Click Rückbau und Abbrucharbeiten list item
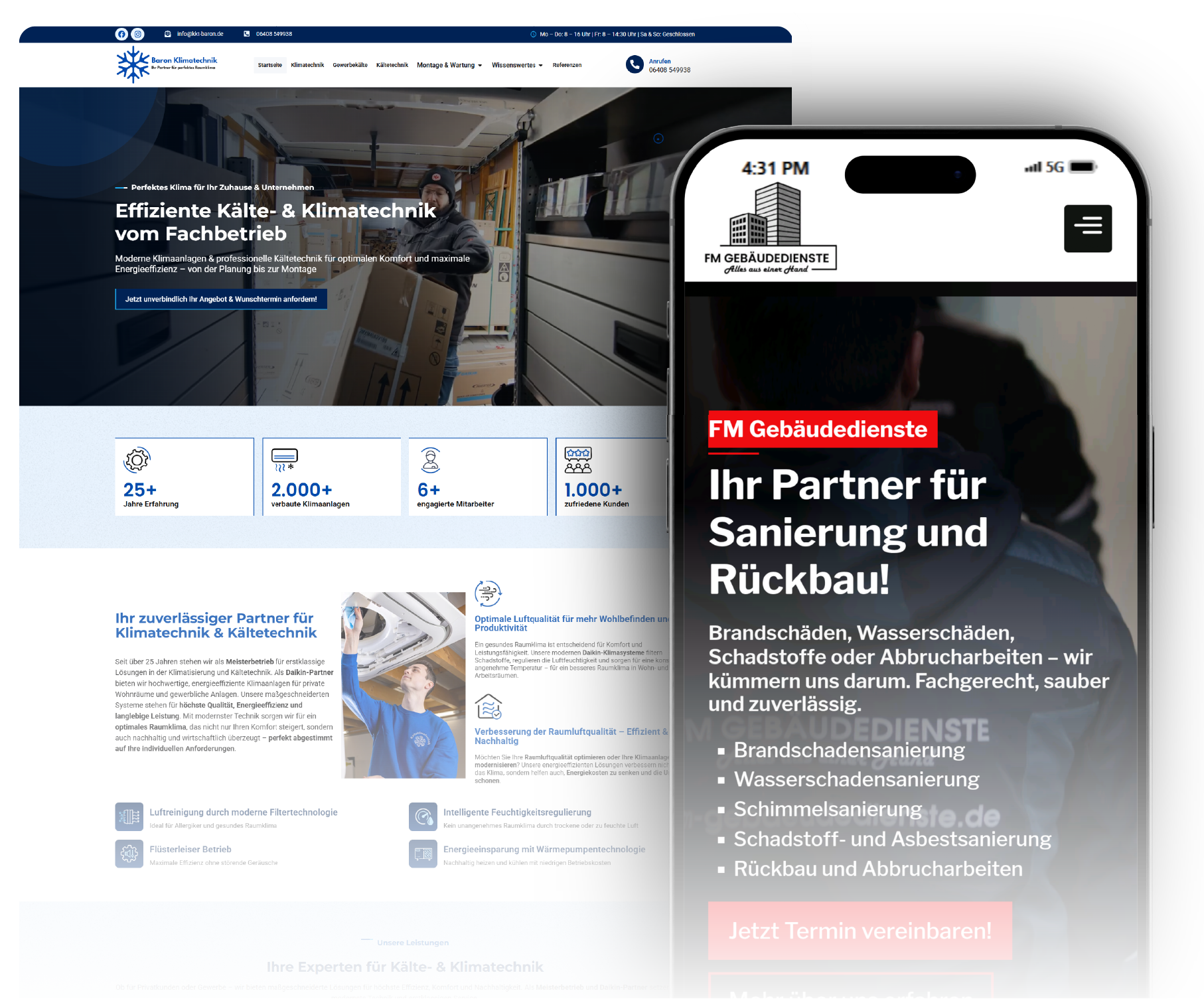1204x999 pixels. [x=878, y=869]
